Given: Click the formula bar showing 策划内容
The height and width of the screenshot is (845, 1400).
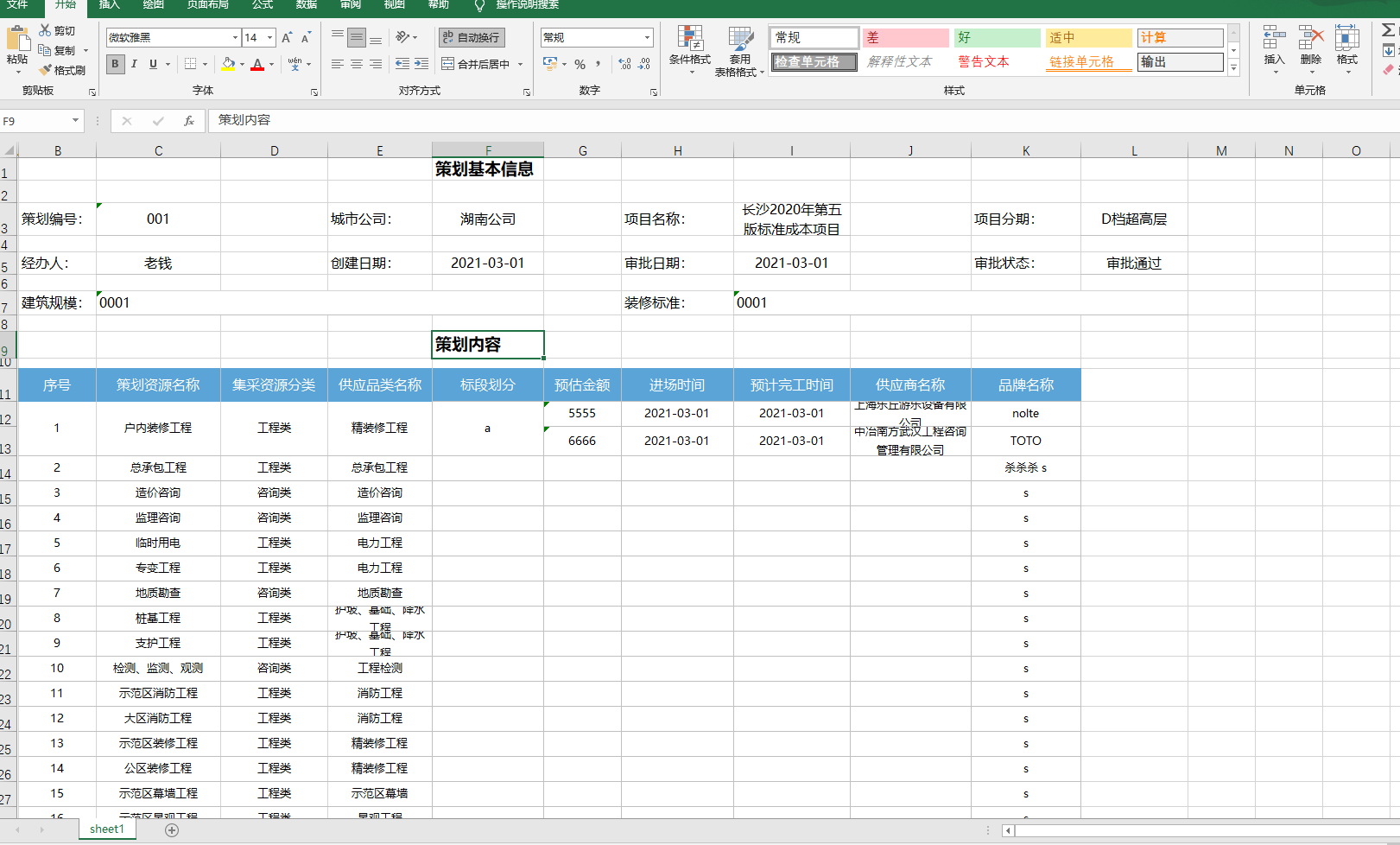Looking at the screenshot, I should tap(803, 120).
